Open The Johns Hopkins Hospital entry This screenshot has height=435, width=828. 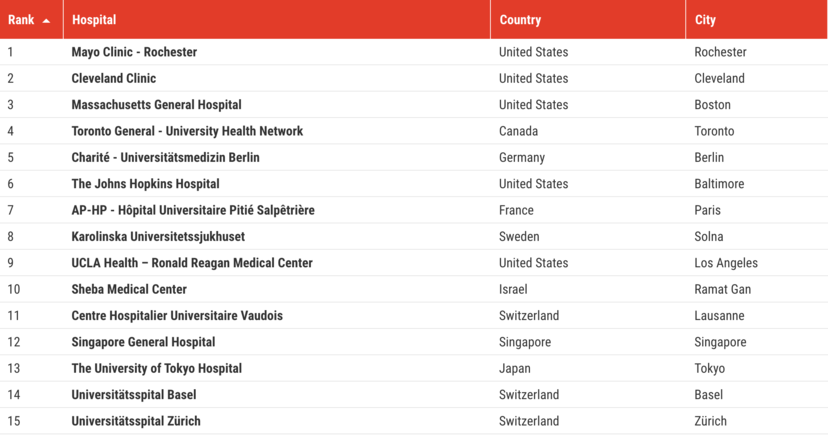click(145, 184)
